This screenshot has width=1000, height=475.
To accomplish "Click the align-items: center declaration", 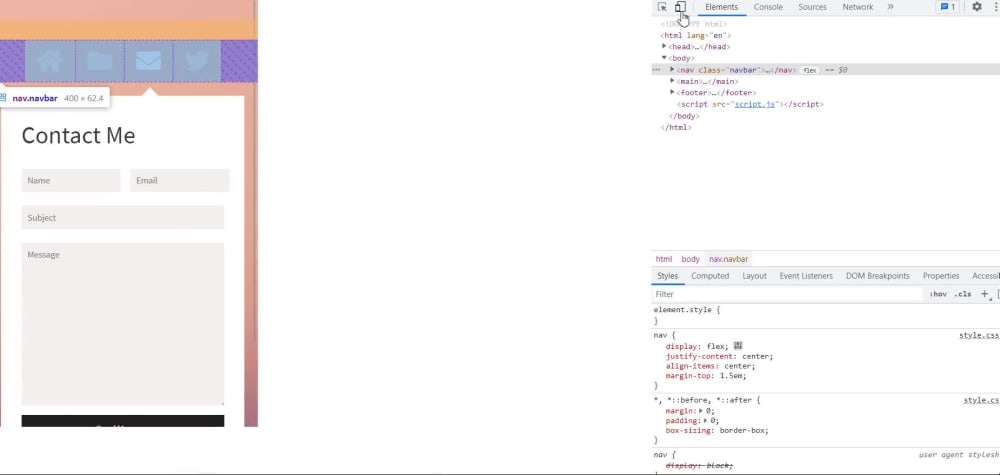I will click(x=710, y=367).
